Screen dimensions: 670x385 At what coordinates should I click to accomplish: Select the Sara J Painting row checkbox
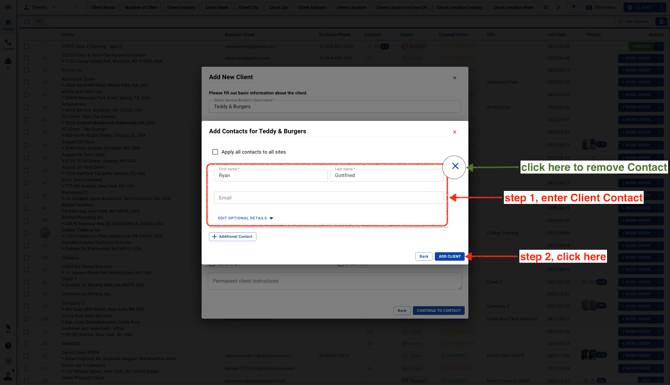click(x=26, y=46)
